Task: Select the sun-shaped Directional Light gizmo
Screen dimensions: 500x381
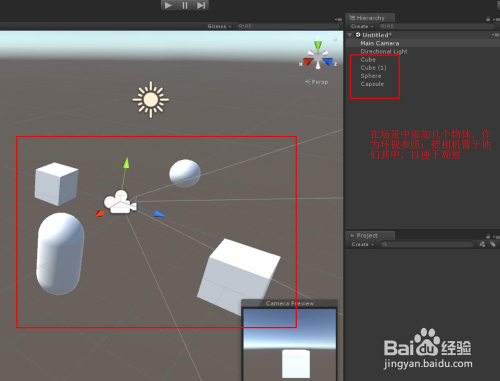Action: [151, 99]
